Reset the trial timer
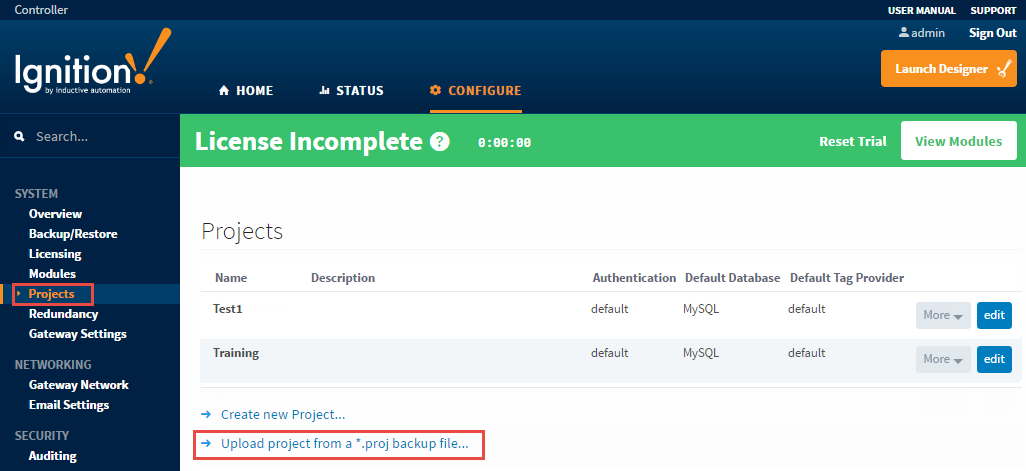 click(x=853, y=141)
